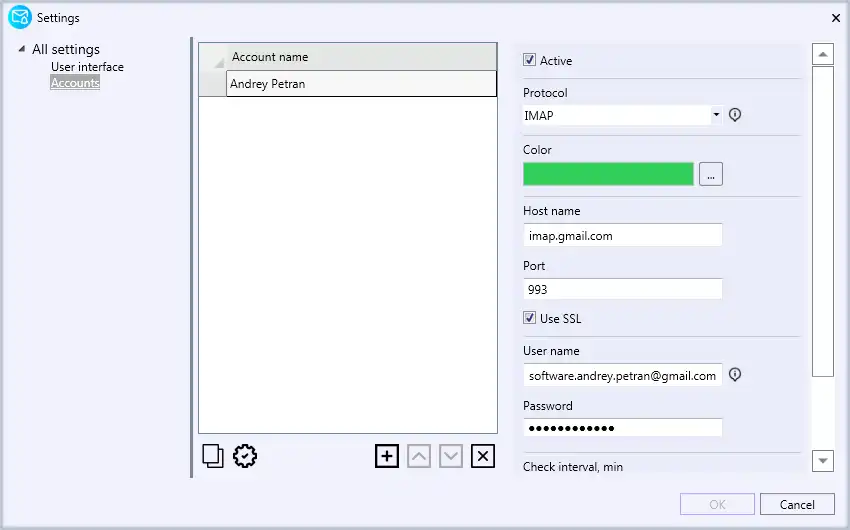Click the Account name column header

point(361,56)
